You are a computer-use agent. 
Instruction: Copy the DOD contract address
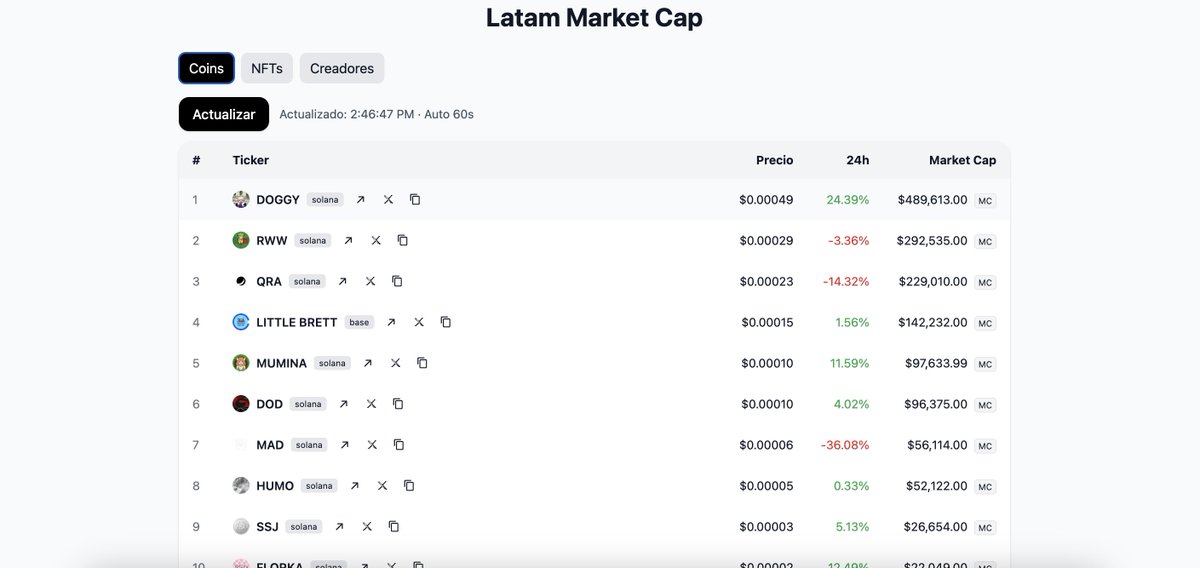point(398,404)
